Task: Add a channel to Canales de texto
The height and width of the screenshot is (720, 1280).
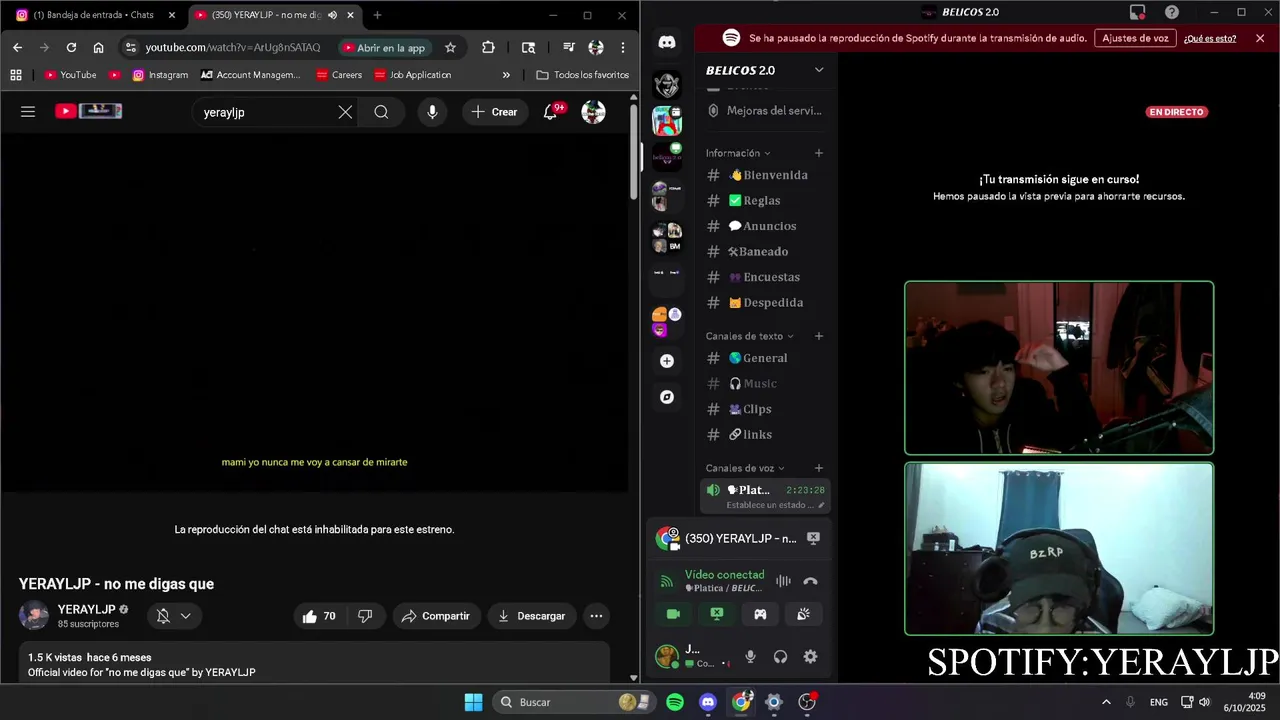Action: pyautogui.click(x=819, y=336)
